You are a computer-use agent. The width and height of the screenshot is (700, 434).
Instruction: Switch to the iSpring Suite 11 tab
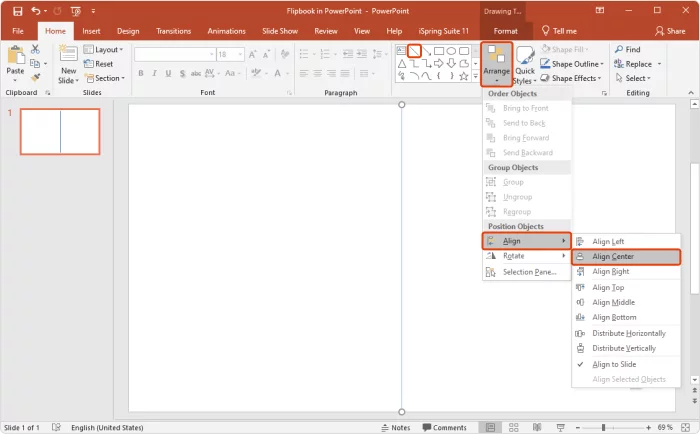pos(444,31)
